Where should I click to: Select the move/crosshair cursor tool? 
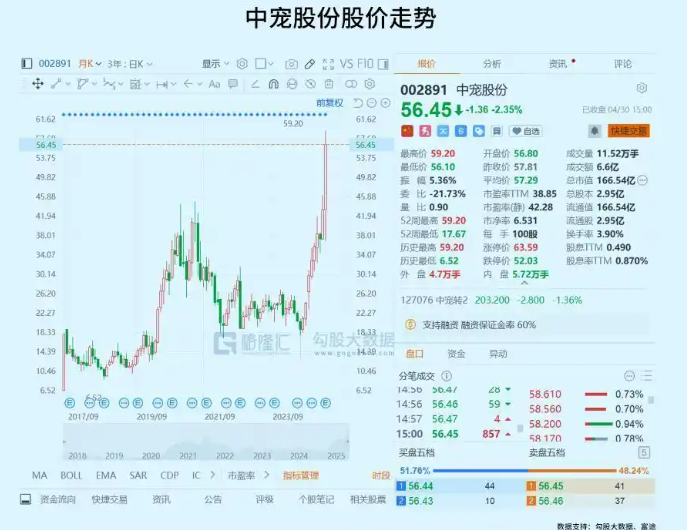(x=38, y=84)
